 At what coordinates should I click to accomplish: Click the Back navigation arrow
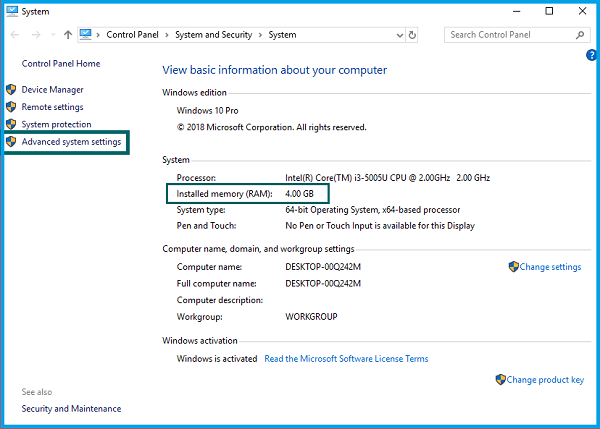click(x=13, y=35)
